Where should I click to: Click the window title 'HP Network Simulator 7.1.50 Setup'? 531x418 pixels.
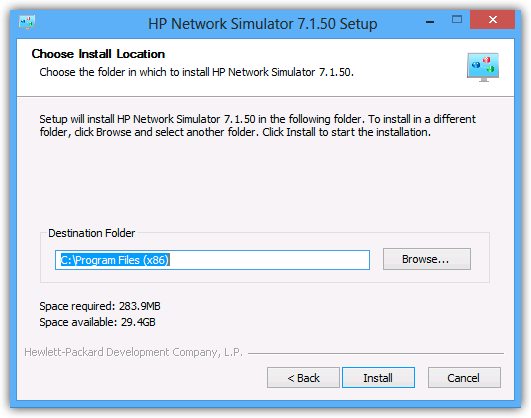[262, 24]
